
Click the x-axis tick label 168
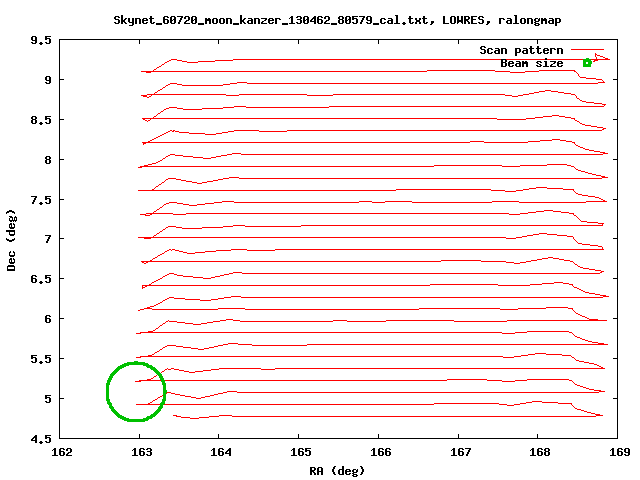(x=540, y=452)
